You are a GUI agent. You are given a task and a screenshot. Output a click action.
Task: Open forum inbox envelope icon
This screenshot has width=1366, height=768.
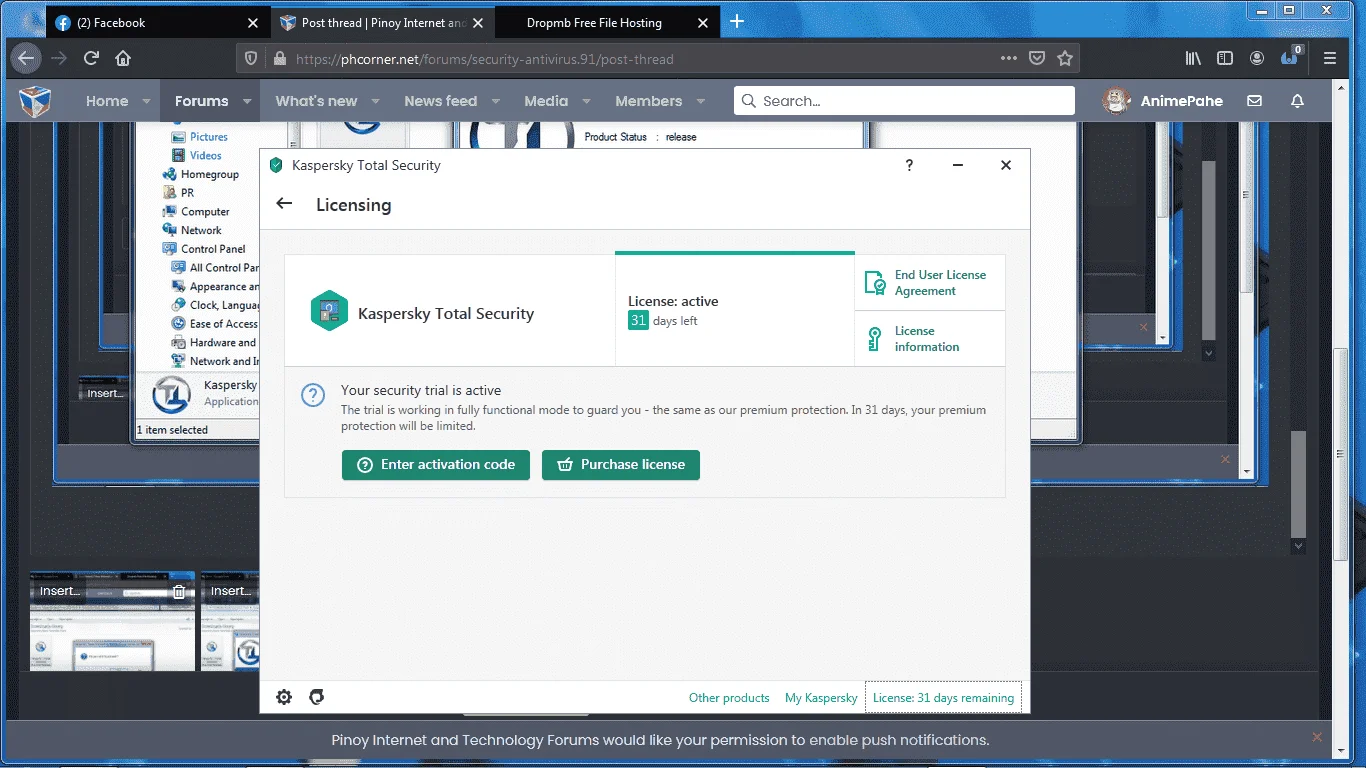[1254, 101]
